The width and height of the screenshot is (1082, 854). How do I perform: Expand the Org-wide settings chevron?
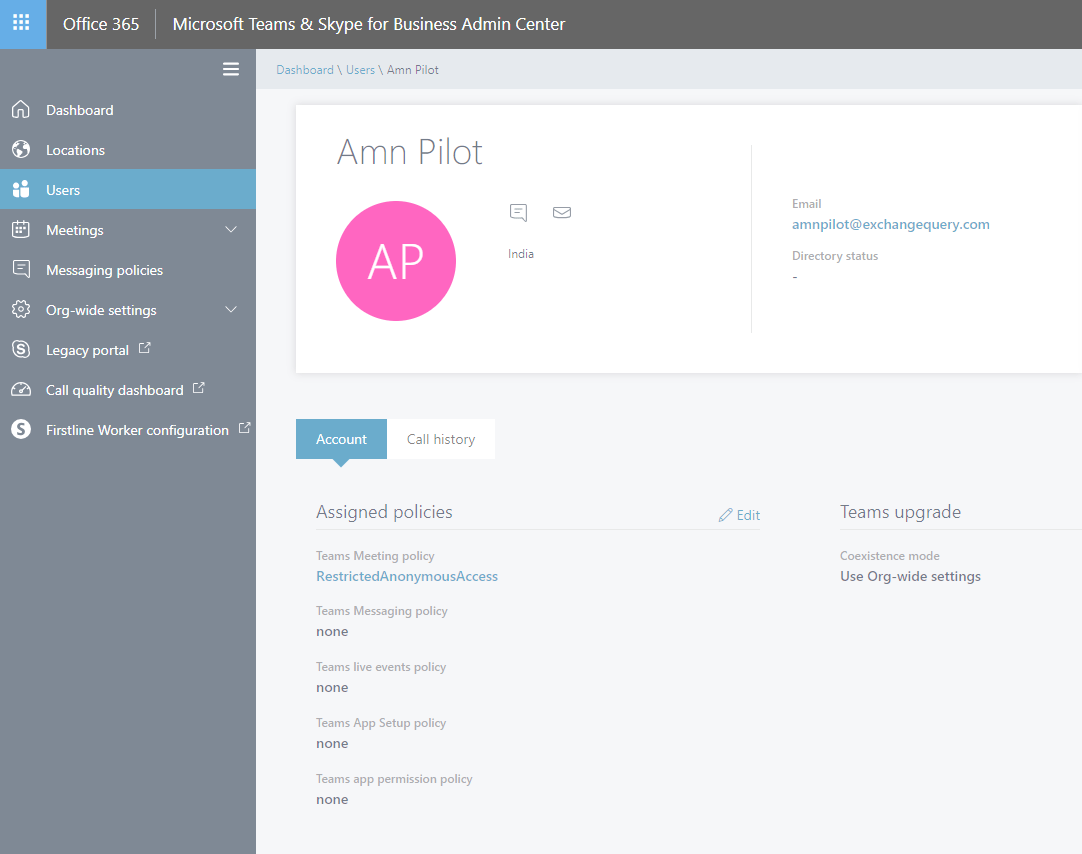(231, 310)
